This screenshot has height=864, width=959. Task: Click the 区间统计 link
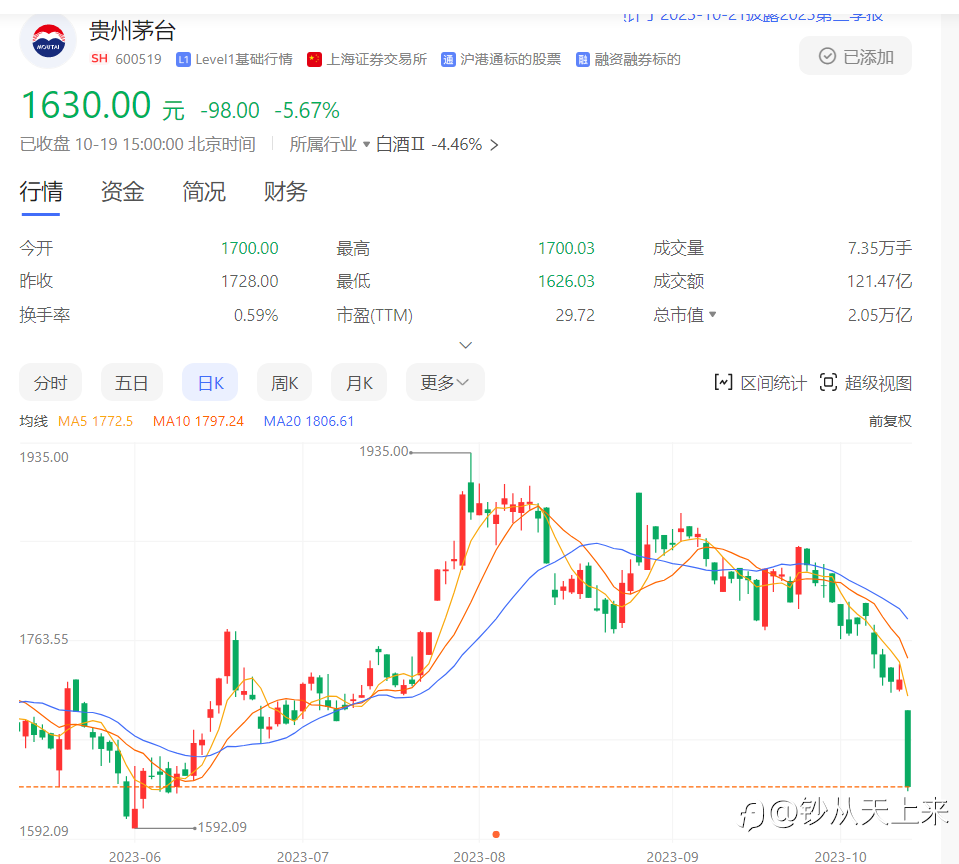coord(774,383)
